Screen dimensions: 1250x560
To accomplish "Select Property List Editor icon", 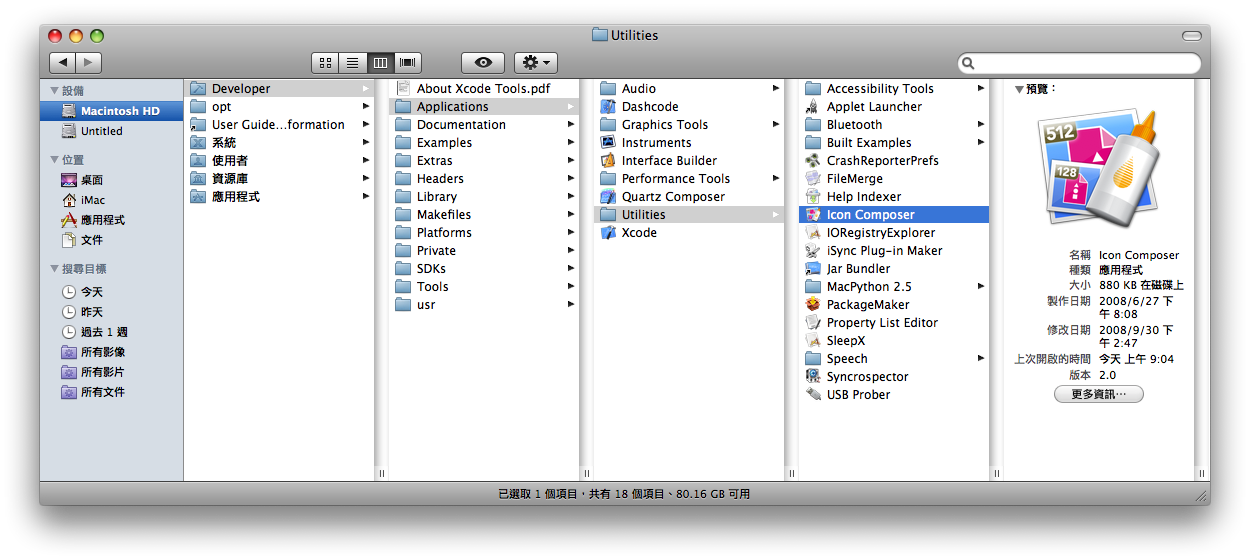I will point(813,323).
